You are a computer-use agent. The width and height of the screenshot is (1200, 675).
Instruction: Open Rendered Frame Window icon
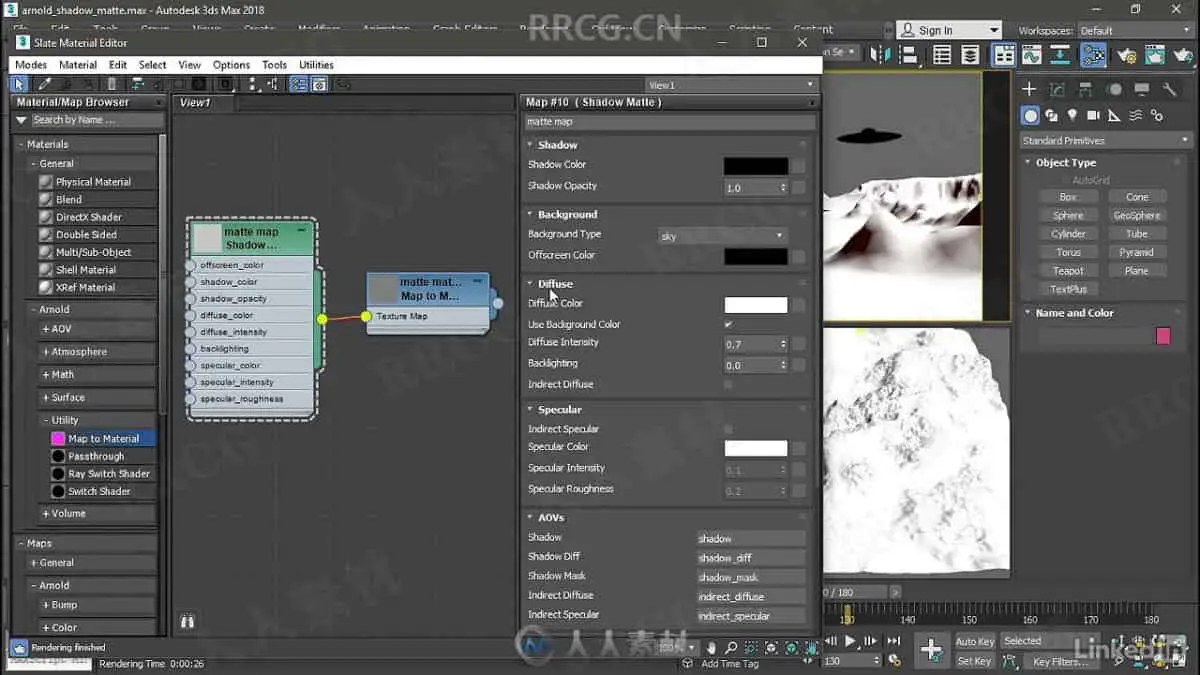tap(1156, 56)
